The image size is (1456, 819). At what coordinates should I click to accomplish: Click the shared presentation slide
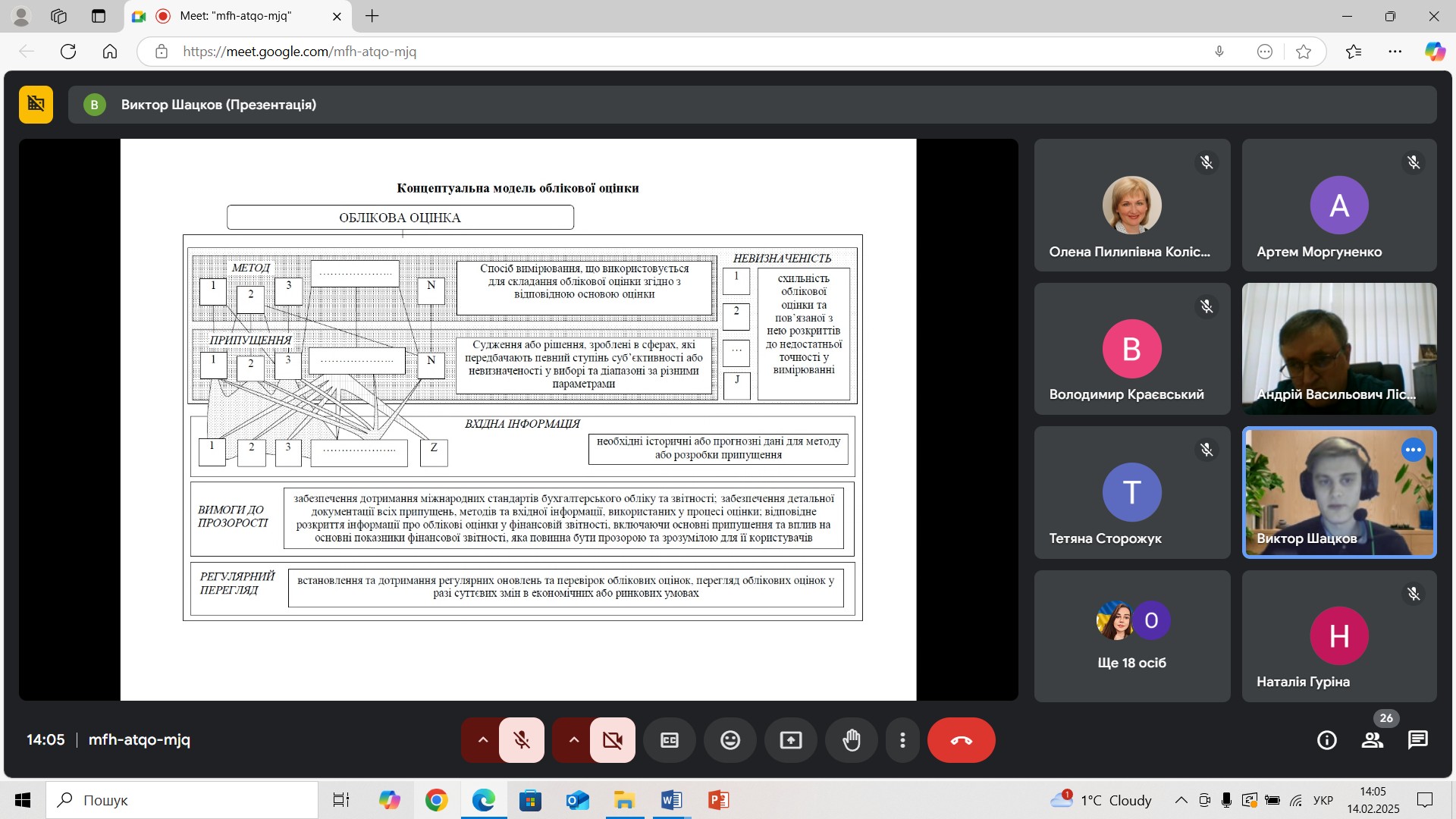coord(518,419)
